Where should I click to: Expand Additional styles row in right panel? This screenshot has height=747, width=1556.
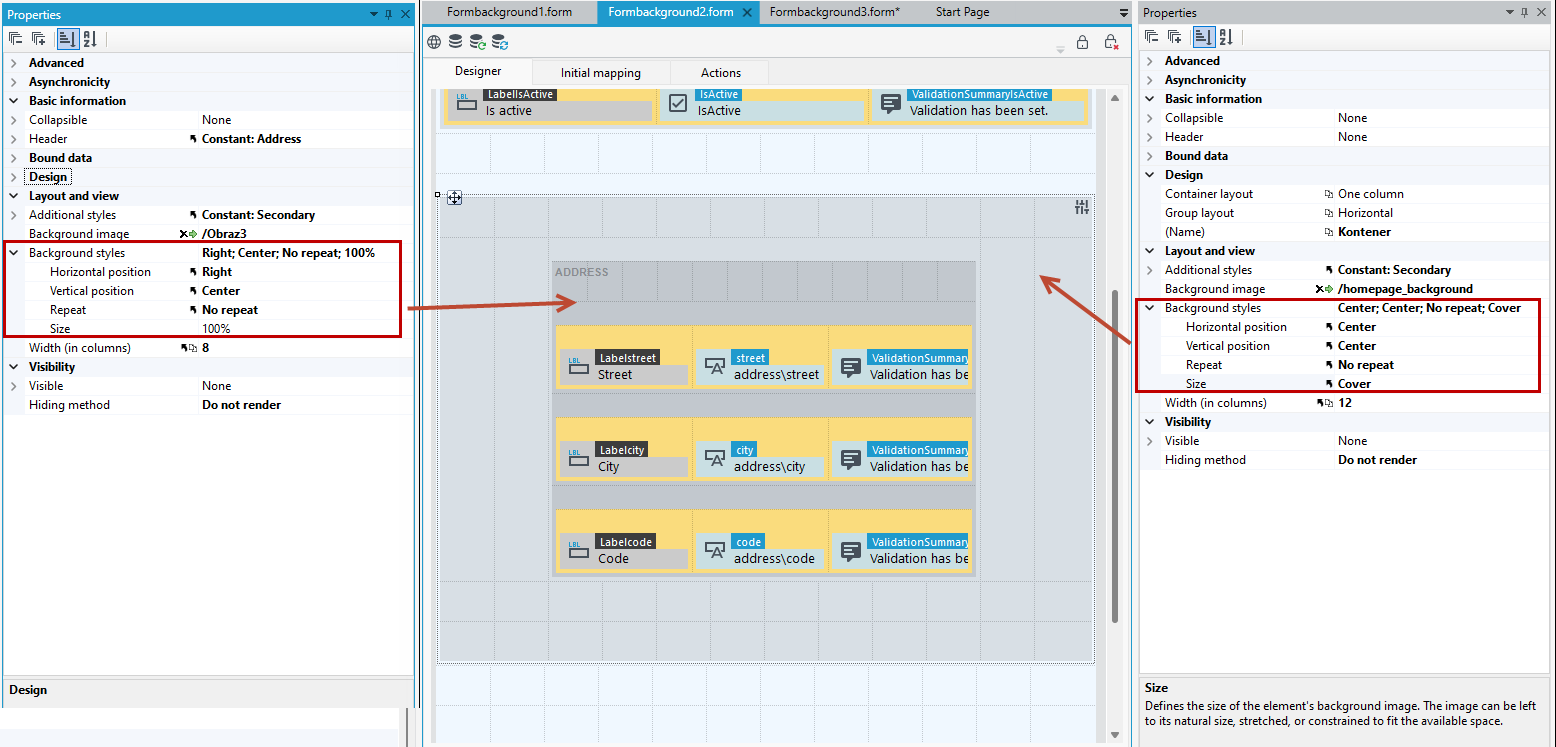point(1150,270)
